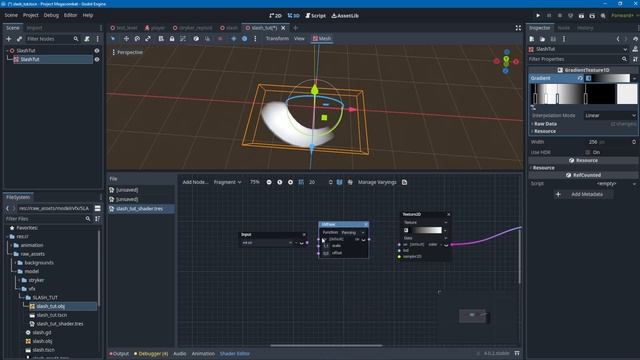Zoom in on the shader graph
640x360 pixels.
pyautogui.click(x=290, y=182)
